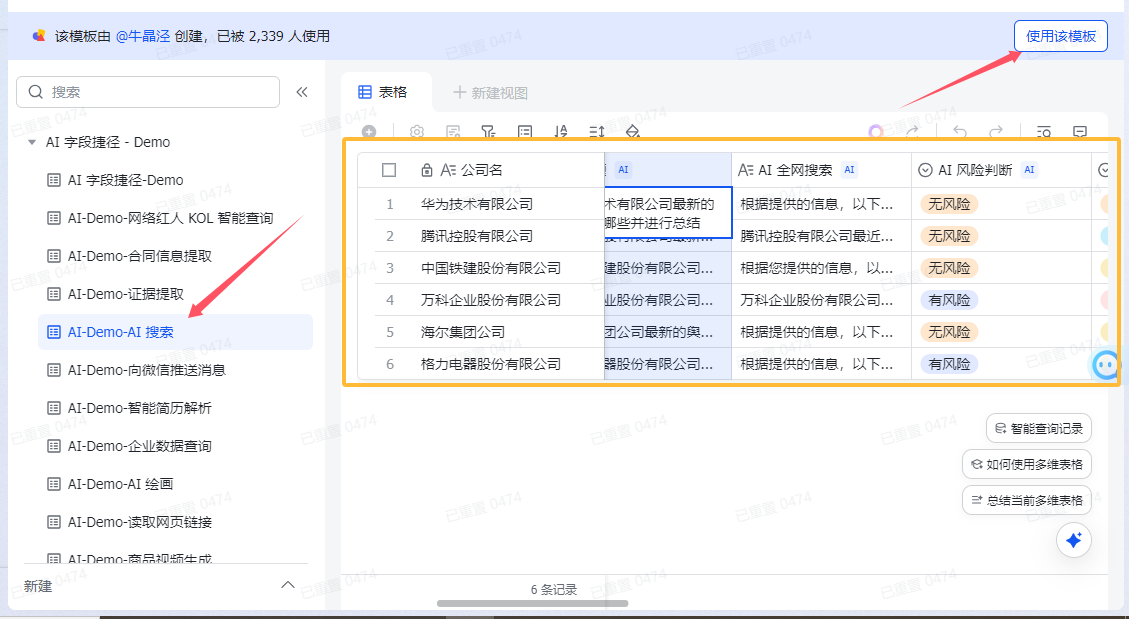This screenshot has height=619, width=1129.
Task: Click the 无风险 tag in 华为 row
Action: tap(949, 204)
